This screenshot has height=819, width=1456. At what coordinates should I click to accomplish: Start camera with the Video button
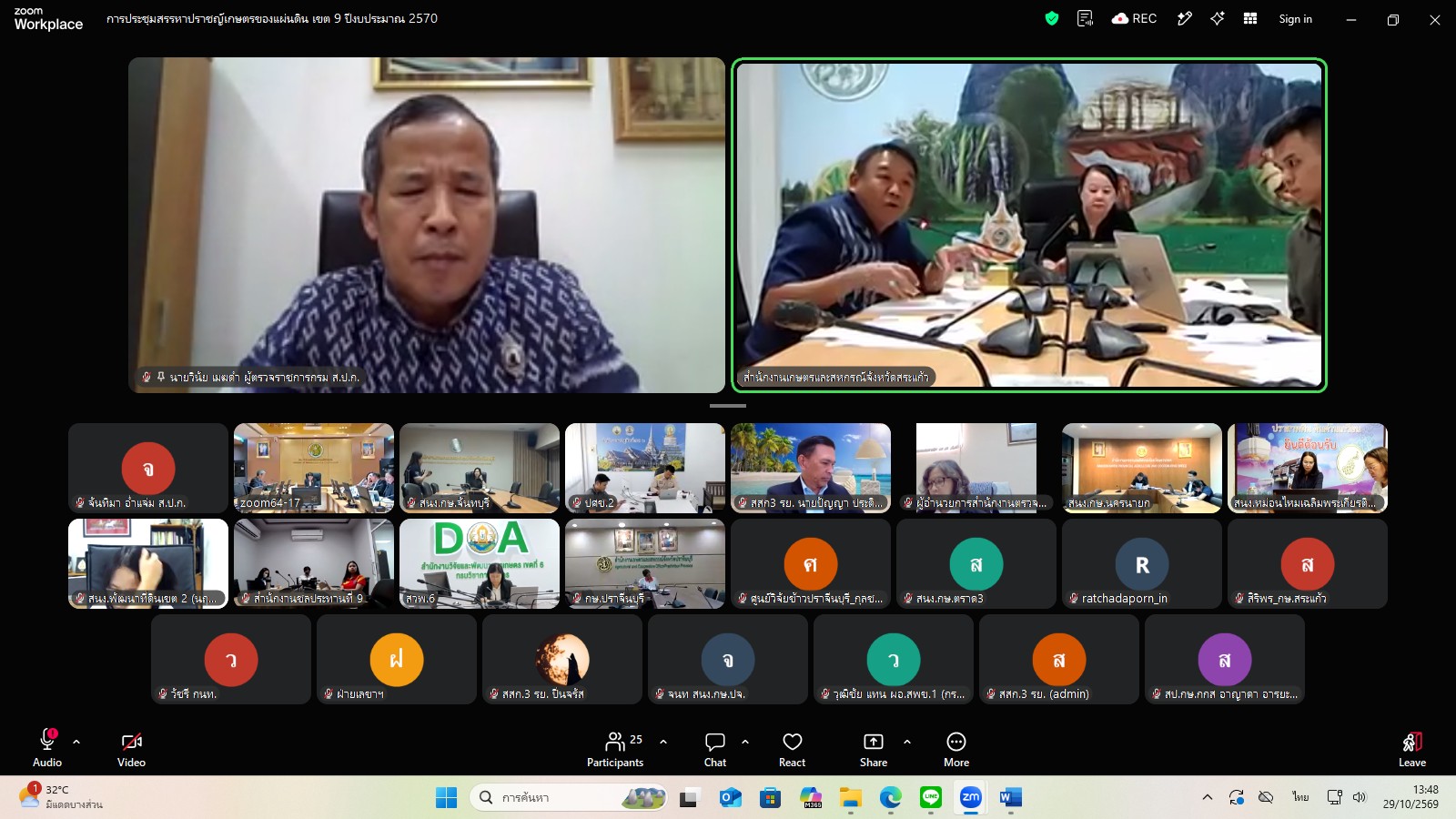coord(131,749)
